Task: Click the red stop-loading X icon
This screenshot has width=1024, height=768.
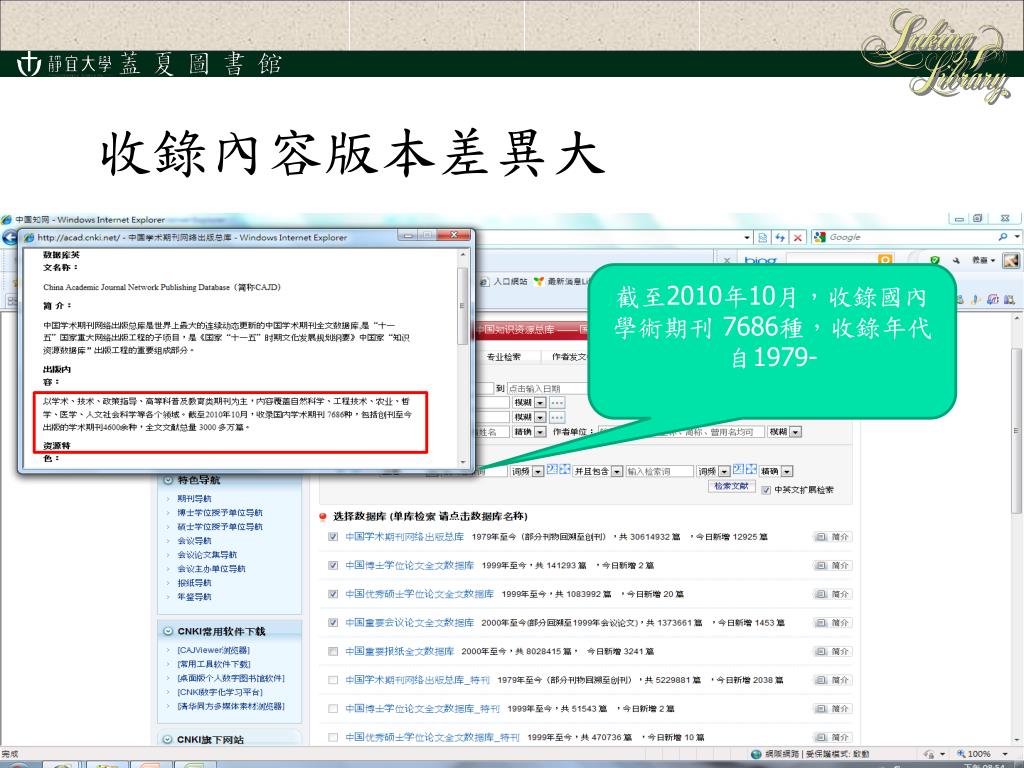Action: point(797,238)
